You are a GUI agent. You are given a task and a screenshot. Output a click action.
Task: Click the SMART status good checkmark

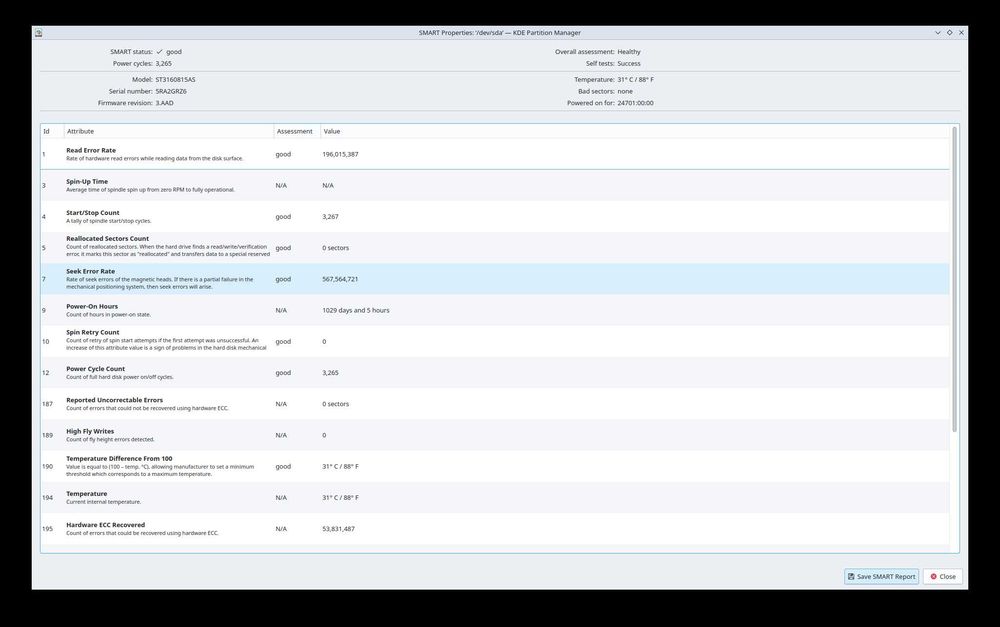(x=159, y=52)
